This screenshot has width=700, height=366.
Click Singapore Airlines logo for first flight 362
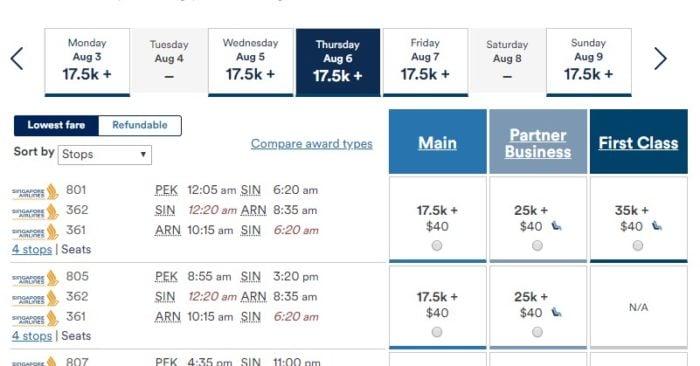click(x=35, y=211)
